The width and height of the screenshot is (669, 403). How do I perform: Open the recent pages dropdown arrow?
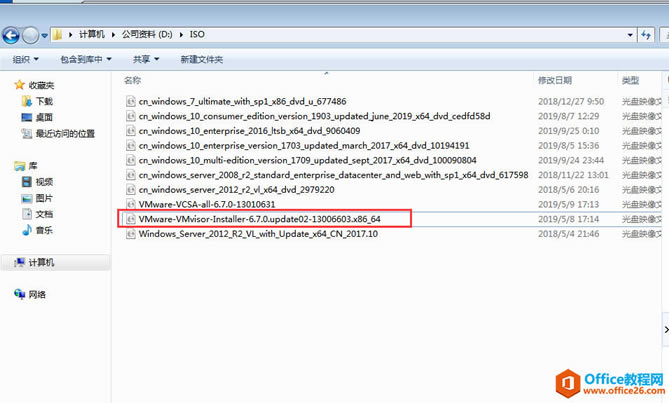[x=44, y=36]
